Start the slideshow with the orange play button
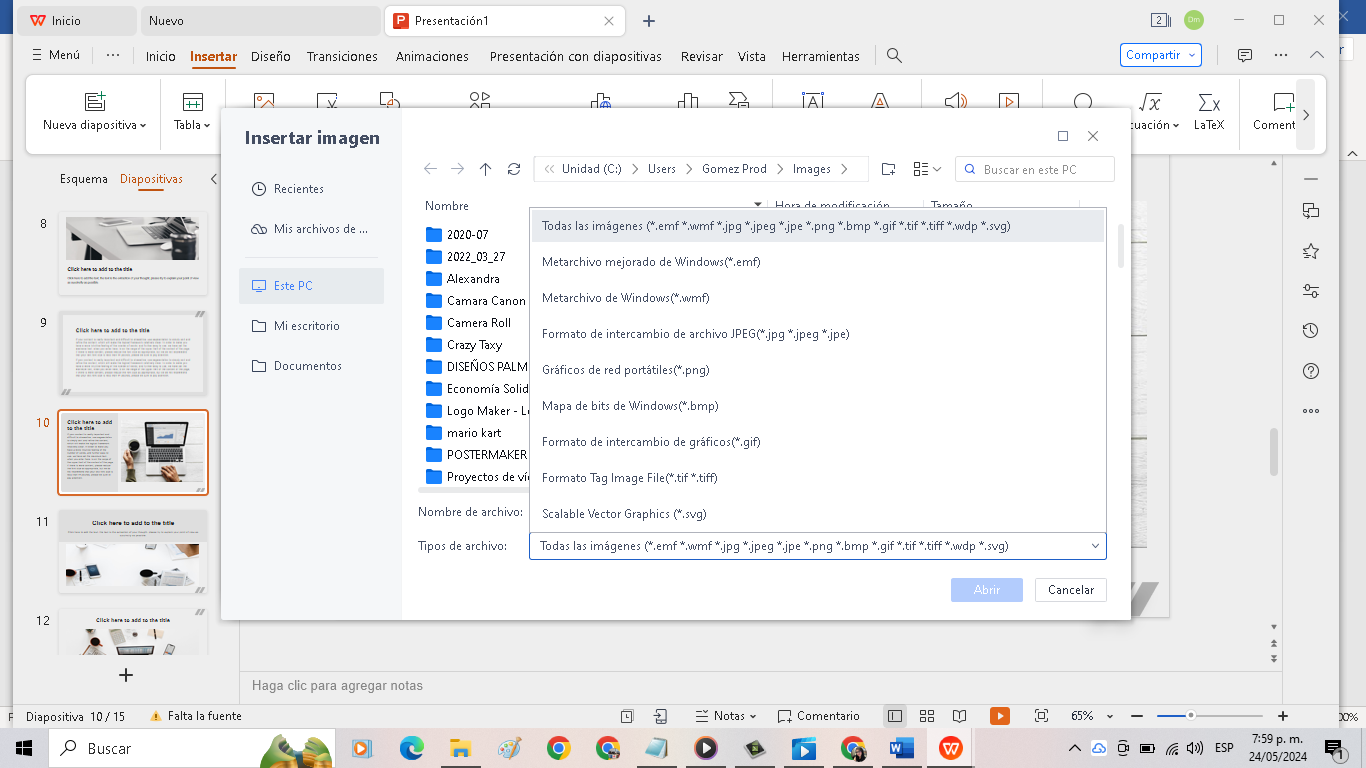 1000,716
